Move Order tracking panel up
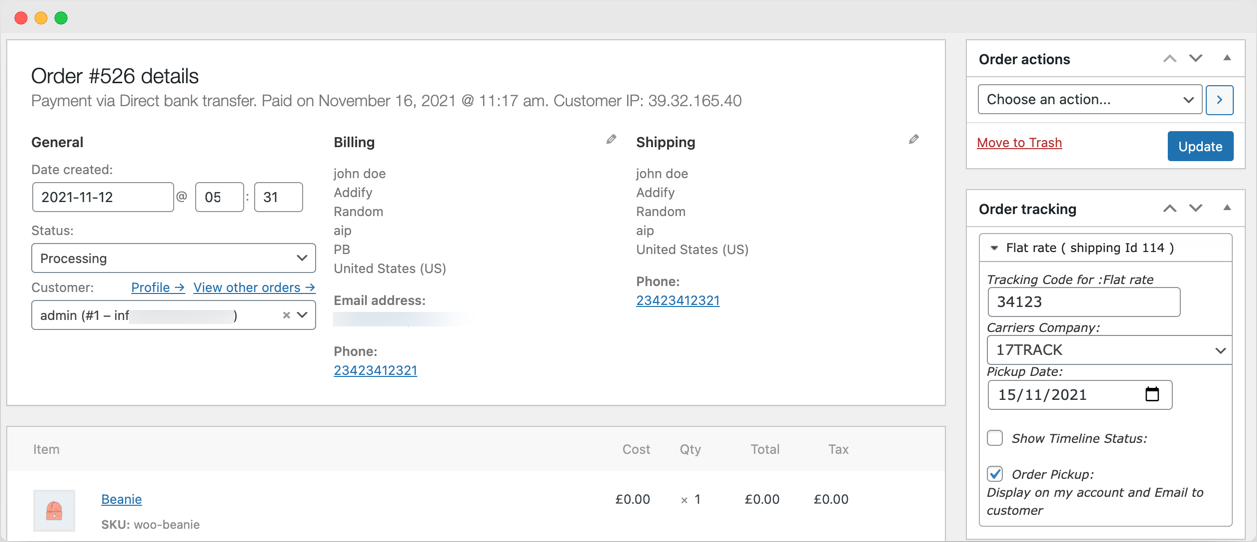 point(1169,209)
